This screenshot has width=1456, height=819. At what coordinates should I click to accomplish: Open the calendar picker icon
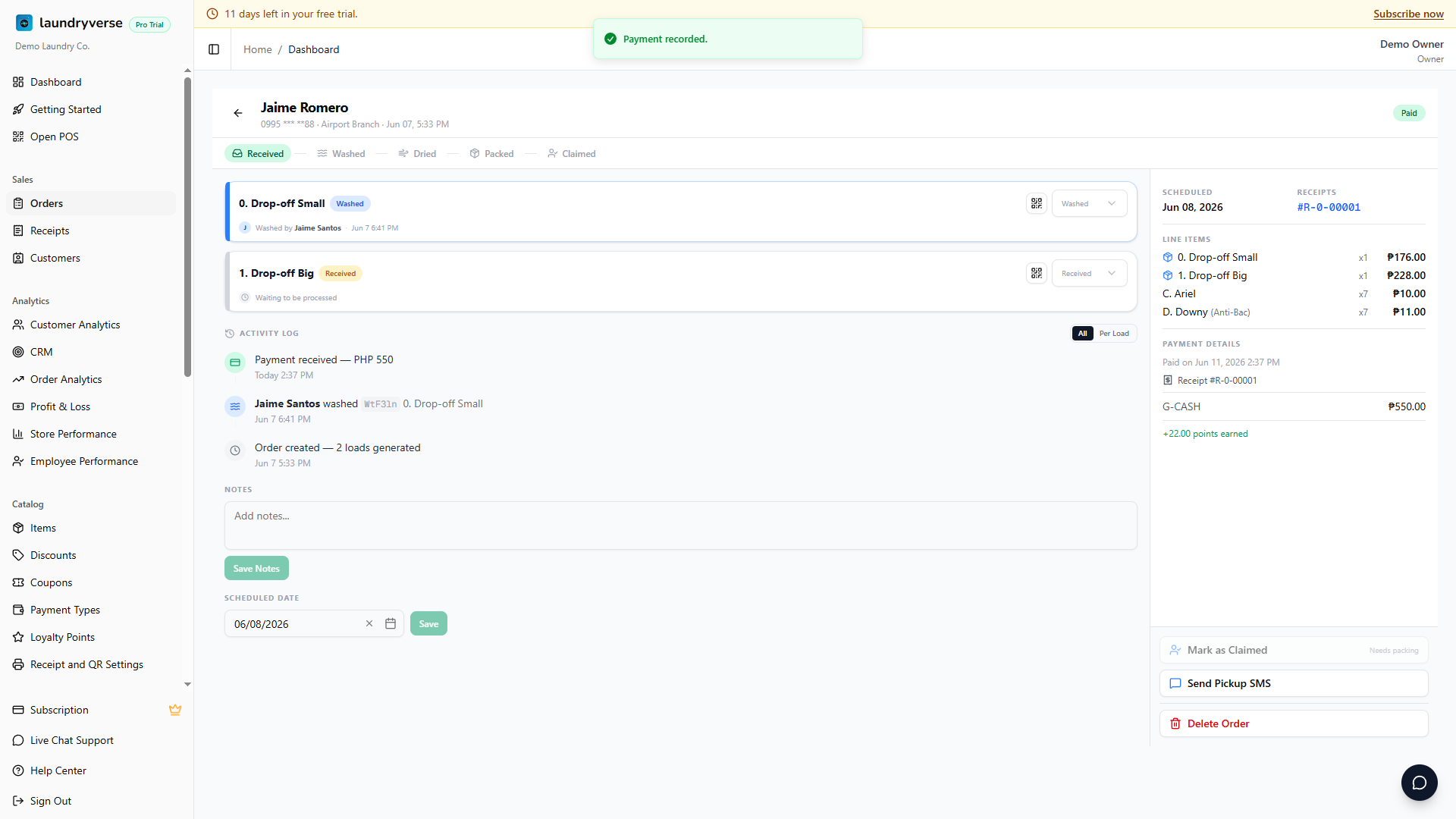tap(391, 623)
